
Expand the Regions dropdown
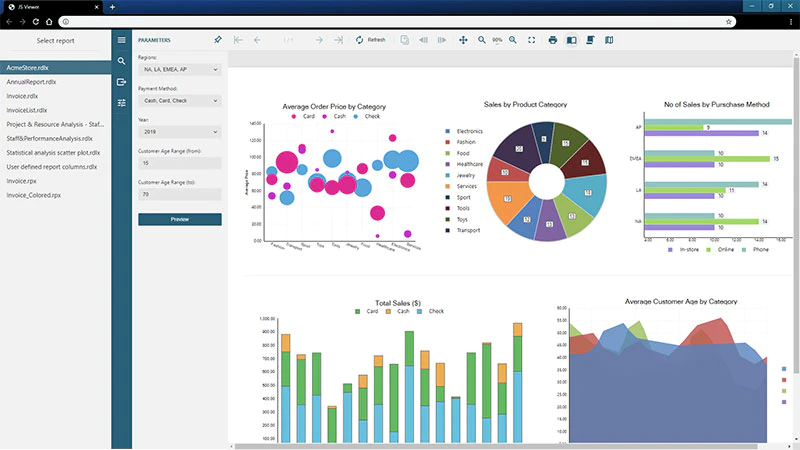tap(180, 69)
